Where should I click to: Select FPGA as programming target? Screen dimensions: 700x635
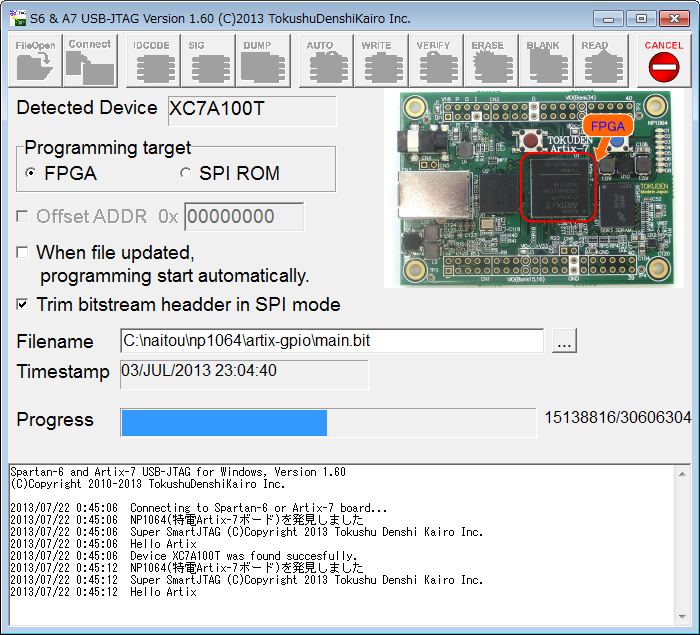(x=31, y=174)
